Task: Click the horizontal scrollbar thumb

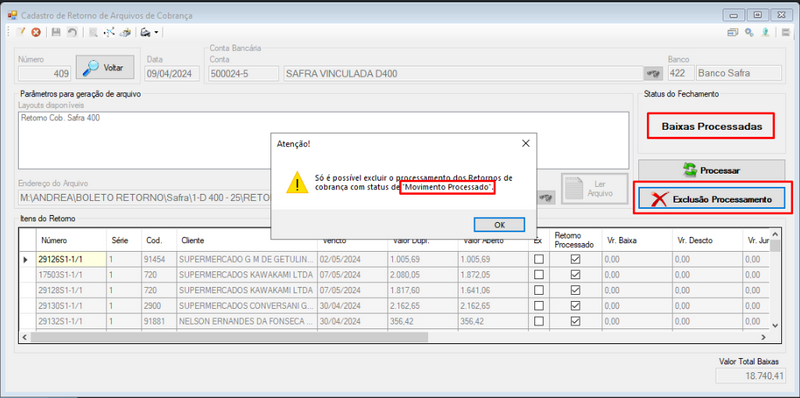Action: click(230, 337)
